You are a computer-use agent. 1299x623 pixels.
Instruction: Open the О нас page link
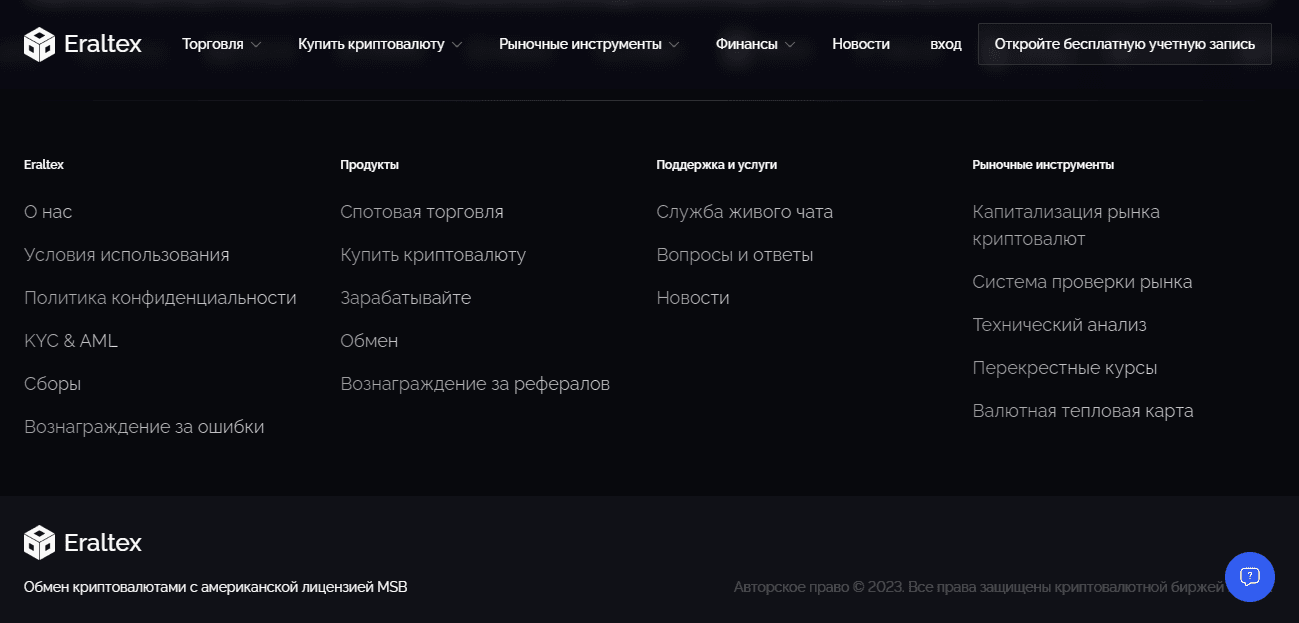pyautogui.click(x=48, y=212)
